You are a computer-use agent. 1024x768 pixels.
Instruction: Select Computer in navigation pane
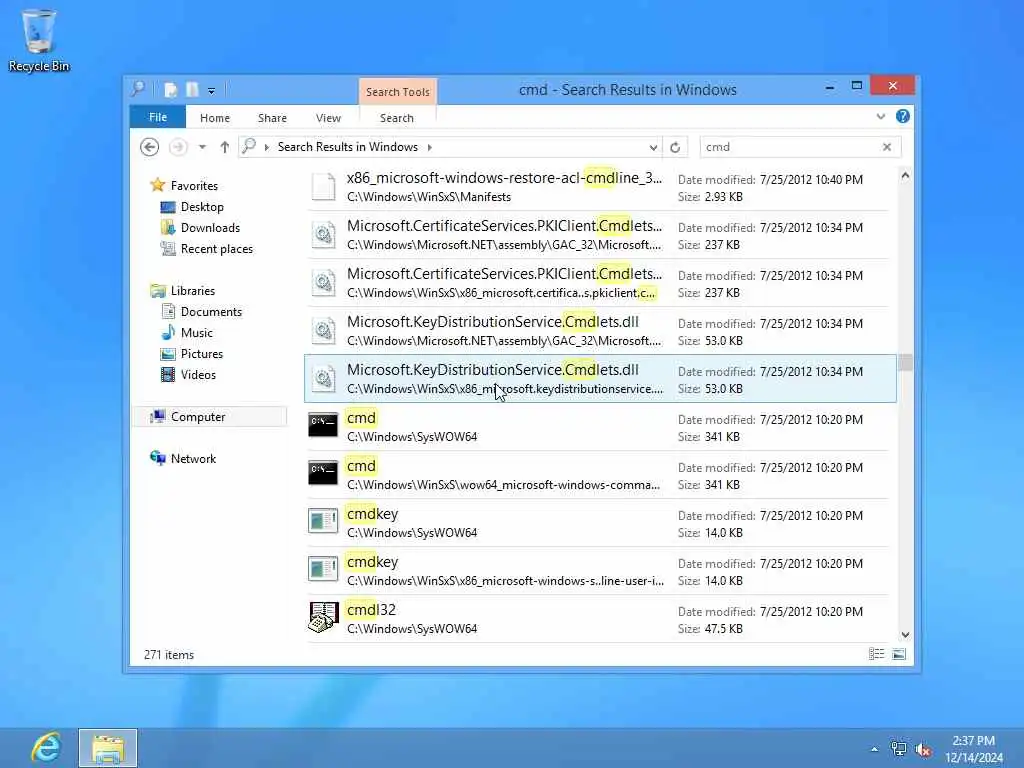(x=209, y=417)
